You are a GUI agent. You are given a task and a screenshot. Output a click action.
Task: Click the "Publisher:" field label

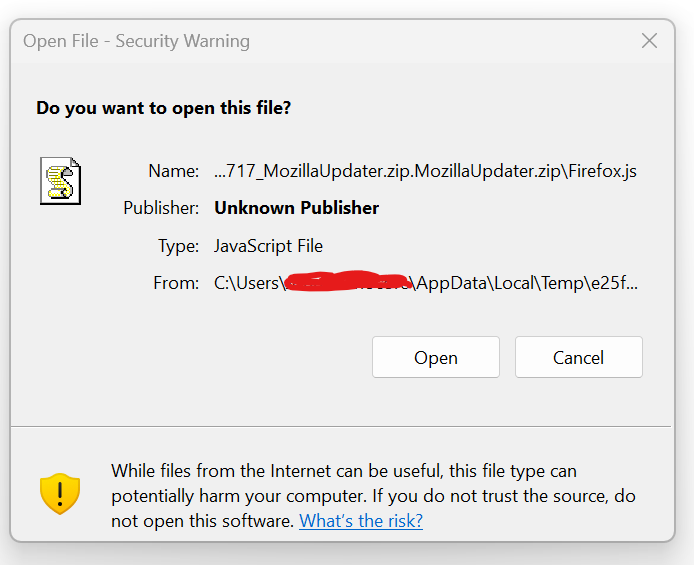pyautogui.click(x=161, y=208)
